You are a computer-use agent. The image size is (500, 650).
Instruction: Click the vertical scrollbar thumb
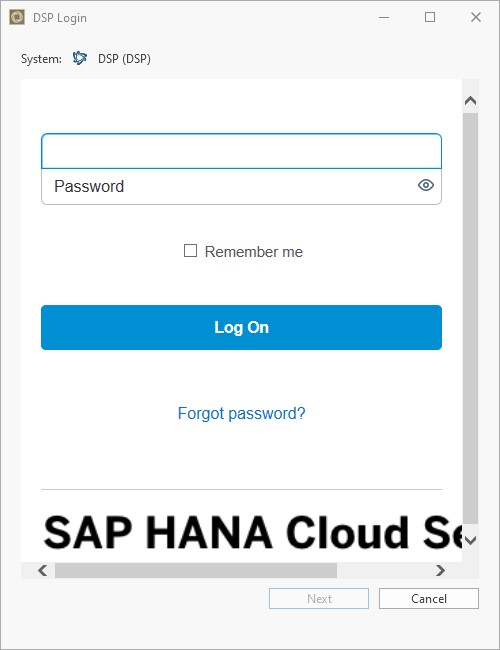471,318
